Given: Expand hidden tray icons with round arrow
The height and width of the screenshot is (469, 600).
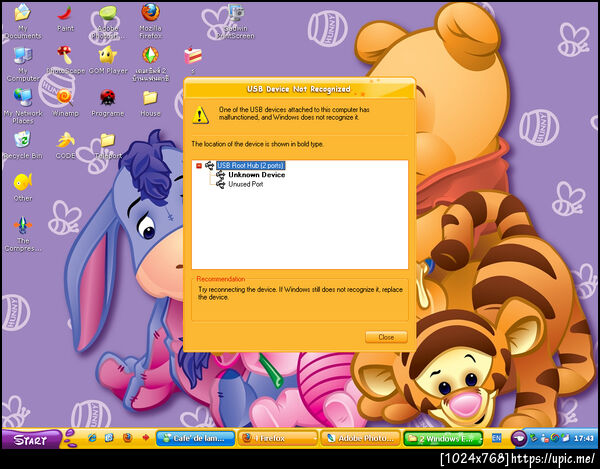Looking at the screenshot, I should coord(519,438).
